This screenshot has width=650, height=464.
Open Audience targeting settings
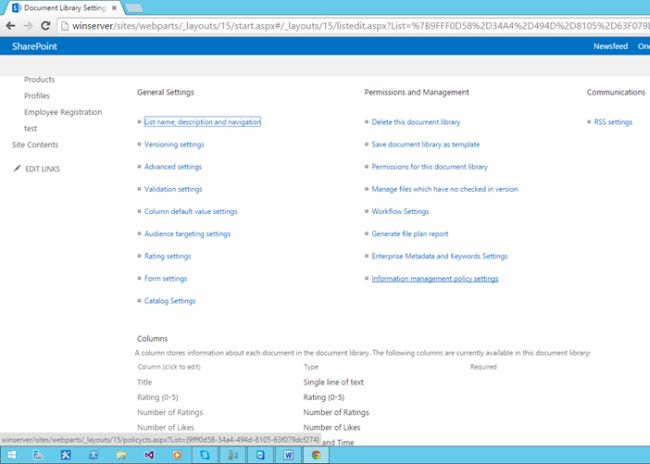pyautogui.click(x=187, y=234)
